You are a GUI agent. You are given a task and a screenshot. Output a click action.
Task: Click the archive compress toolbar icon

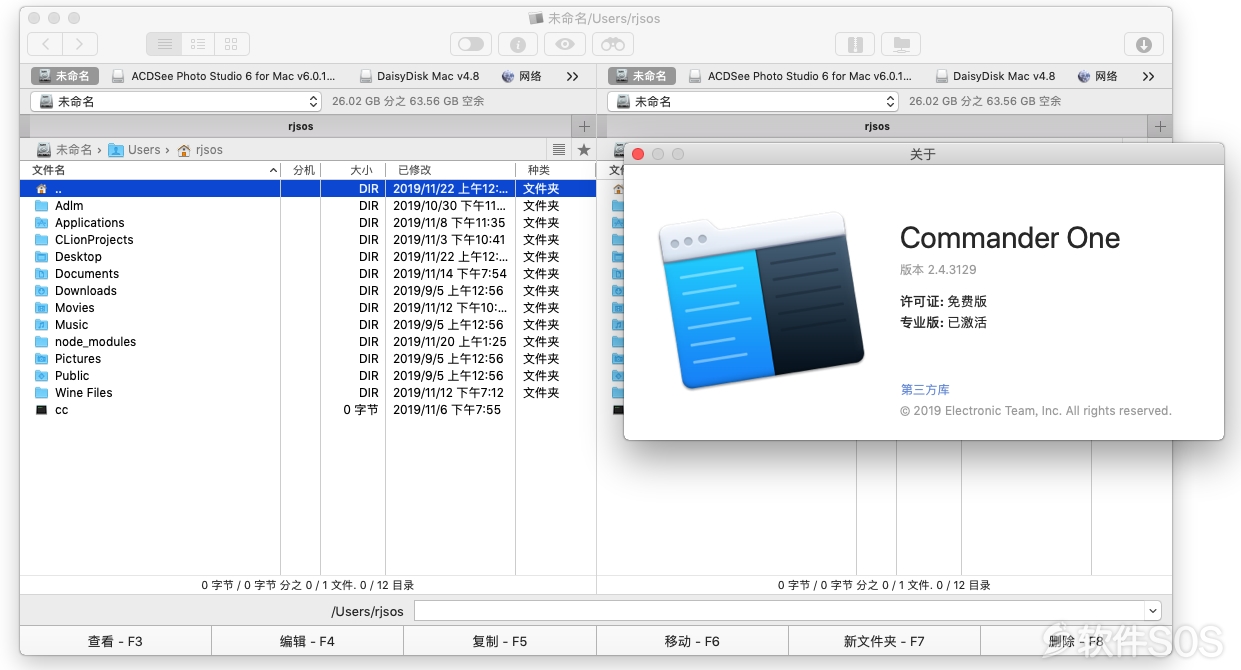[x=855, y=44]
